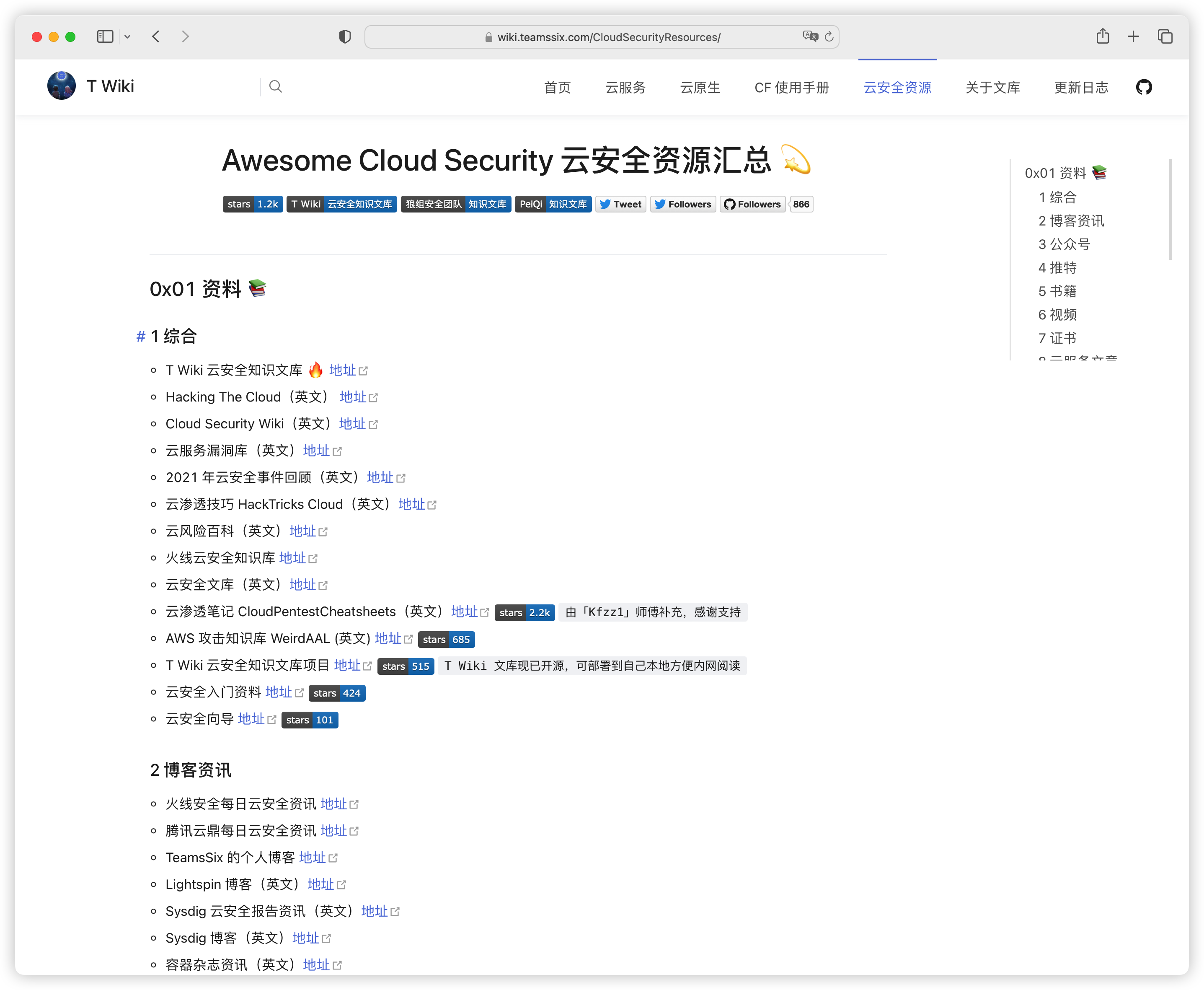Jump to 2 博客资讯 in table of contents
The width and height of the screenshot is (1204, 990).
tap(1071, 221)
